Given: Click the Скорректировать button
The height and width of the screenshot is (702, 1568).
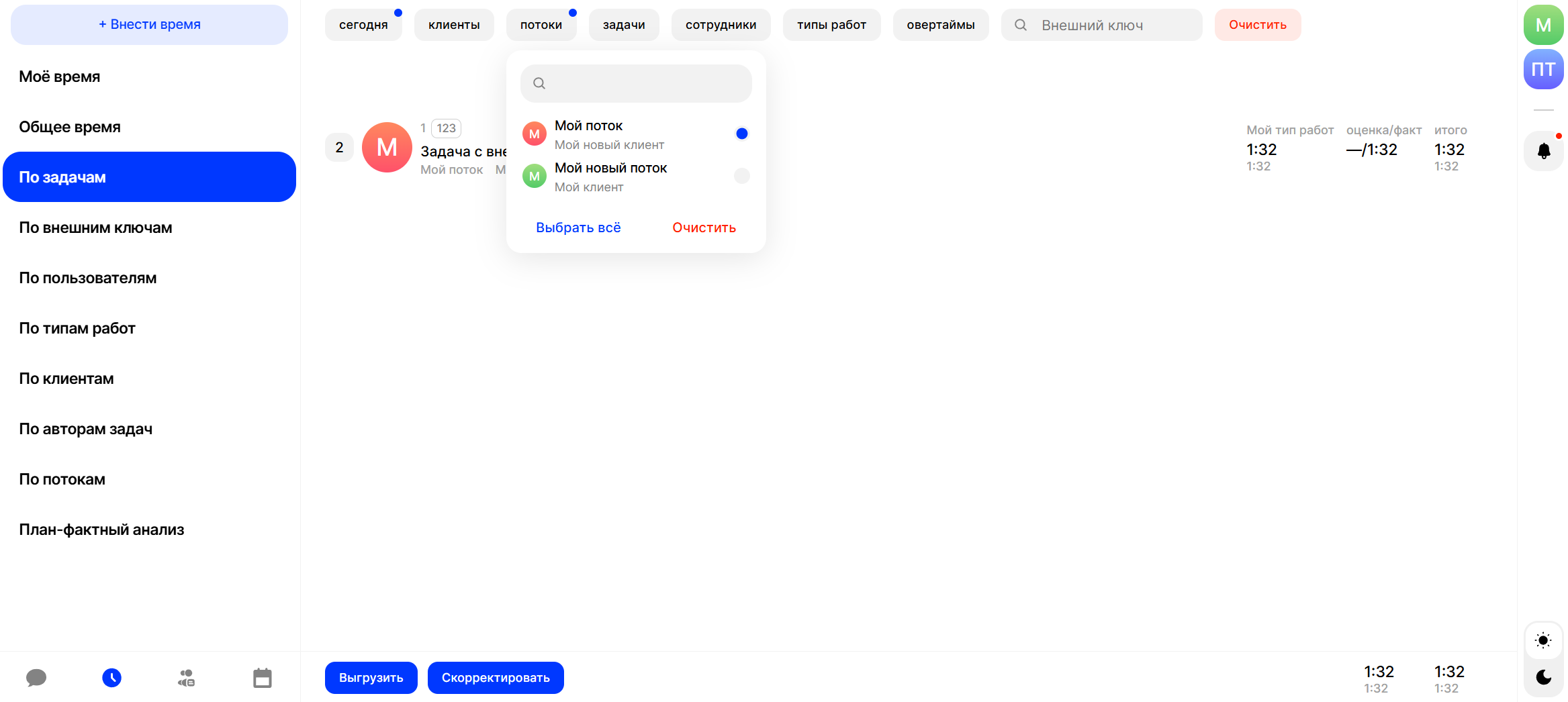Looking at the screenshot, I should [x=496, y=678].
